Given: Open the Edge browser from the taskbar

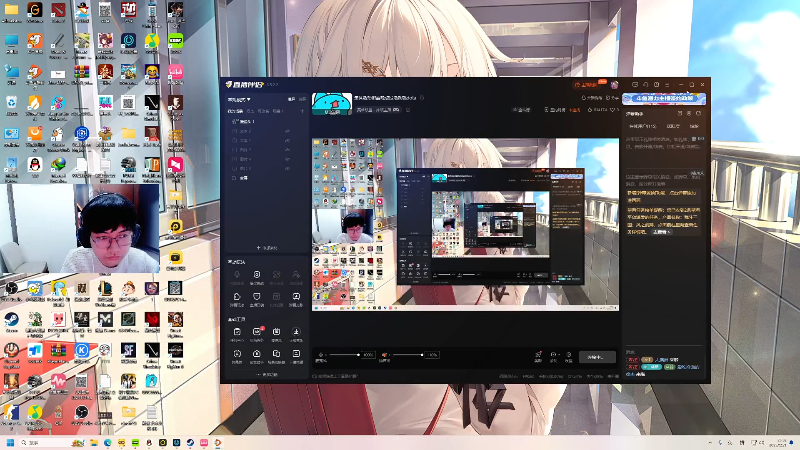Looking at the screenshot, I should pyautogui.click(x=108, y=442).
